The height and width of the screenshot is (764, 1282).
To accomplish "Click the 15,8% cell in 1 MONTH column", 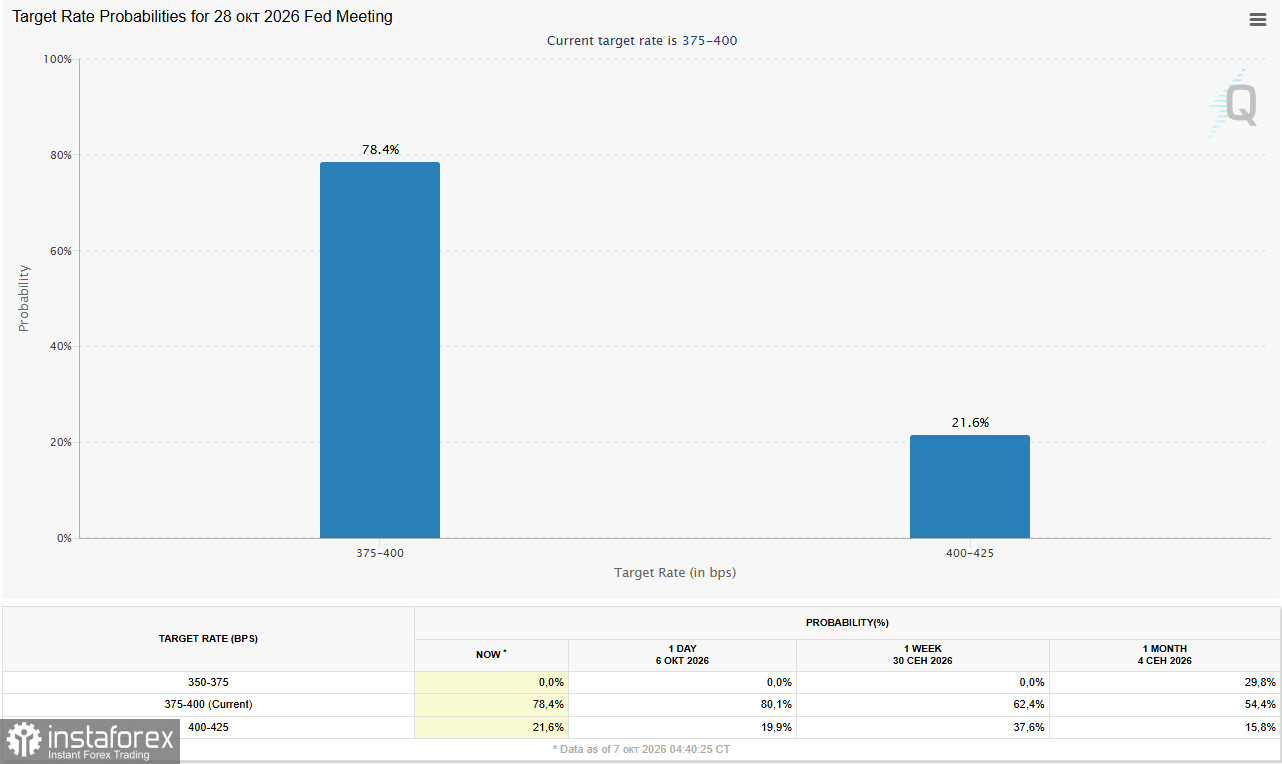I will (1164, 727).
